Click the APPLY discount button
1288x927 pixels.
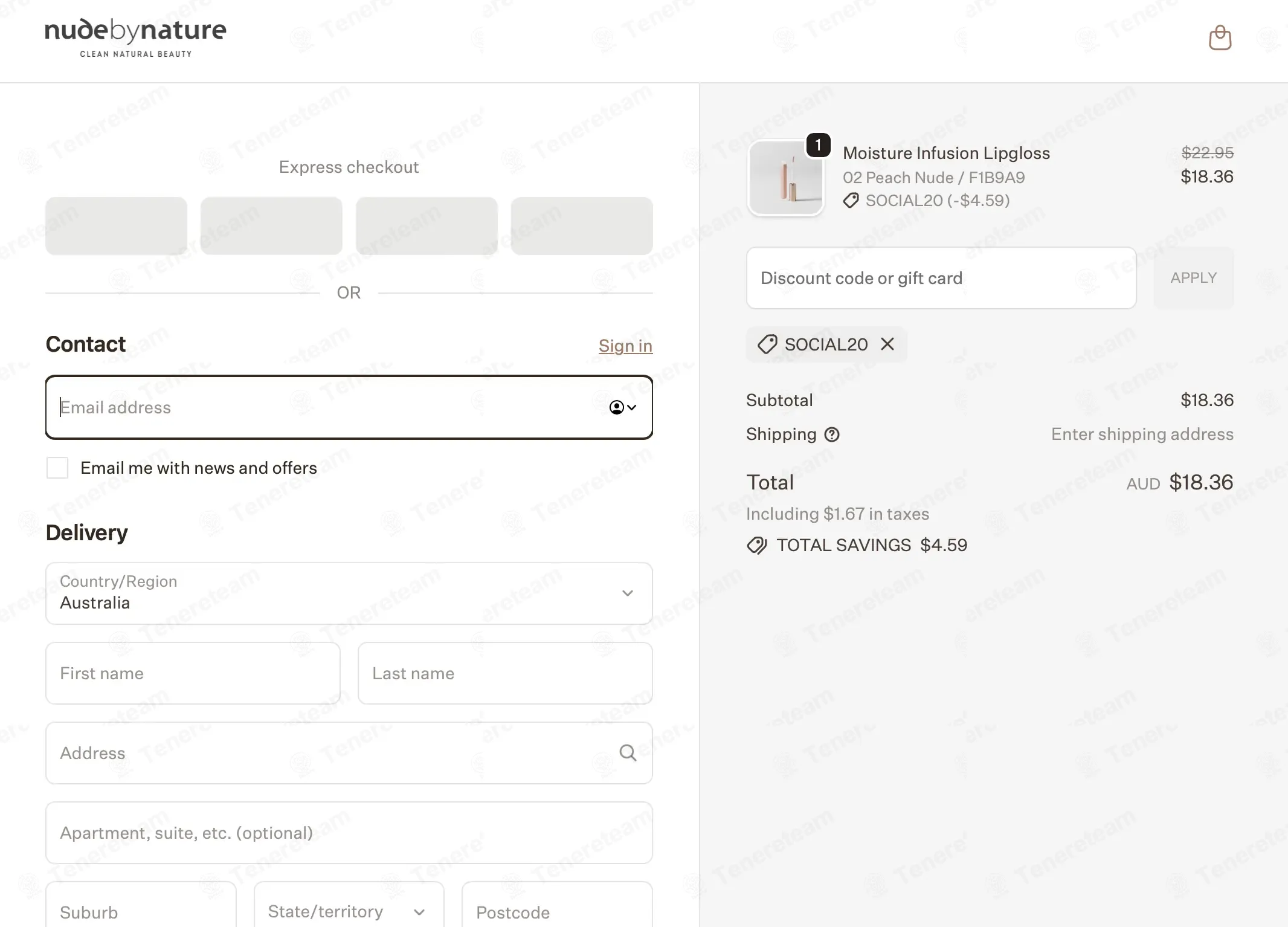coord(1193,278)
